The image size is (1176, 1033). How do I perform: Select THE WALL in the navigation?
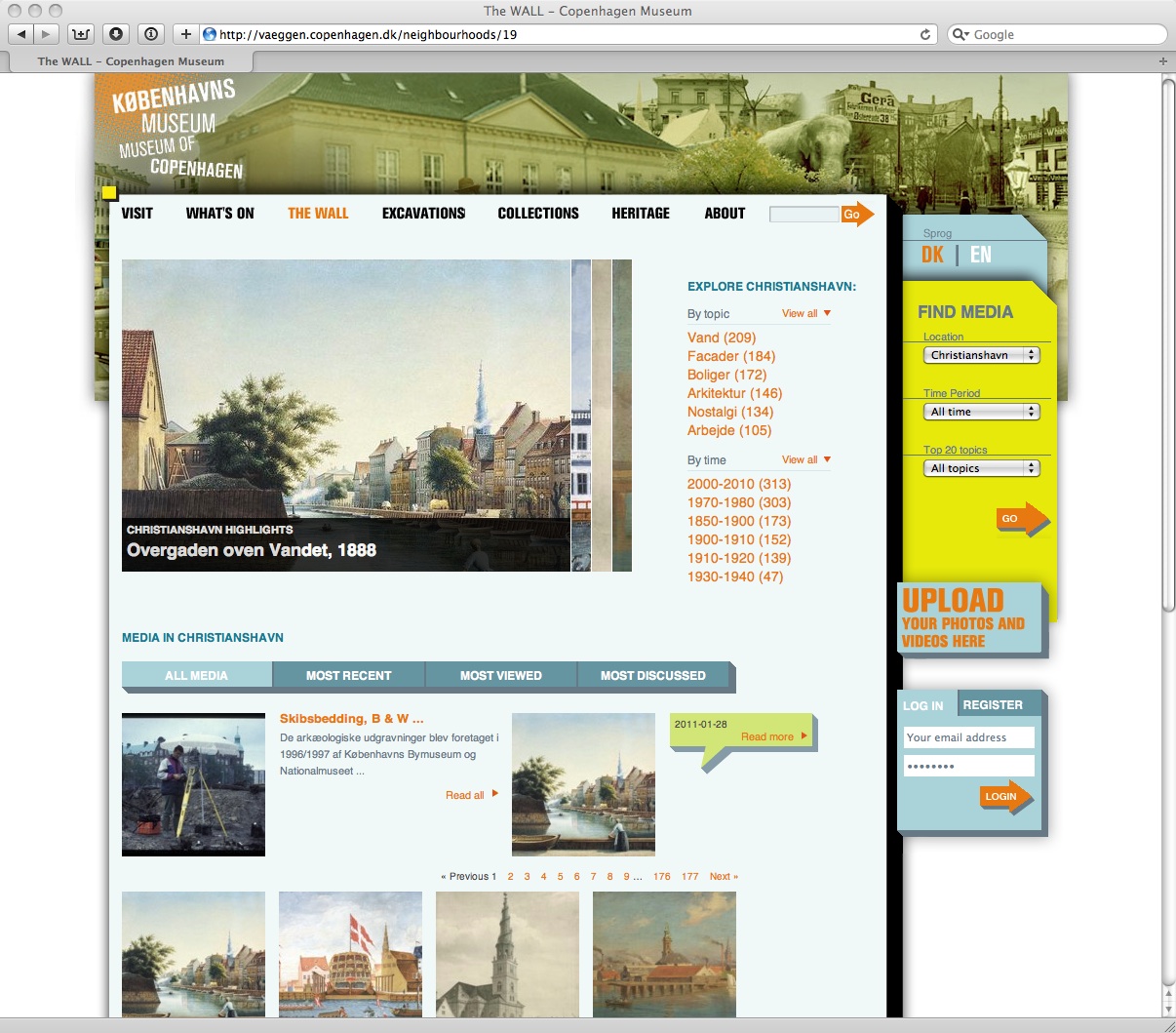pos(318,213)
